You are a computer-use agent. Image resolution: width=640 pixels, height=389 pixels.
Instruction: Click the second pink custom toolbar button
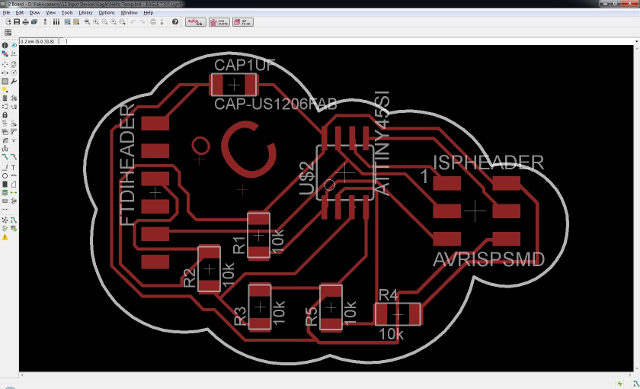[219, 22]
